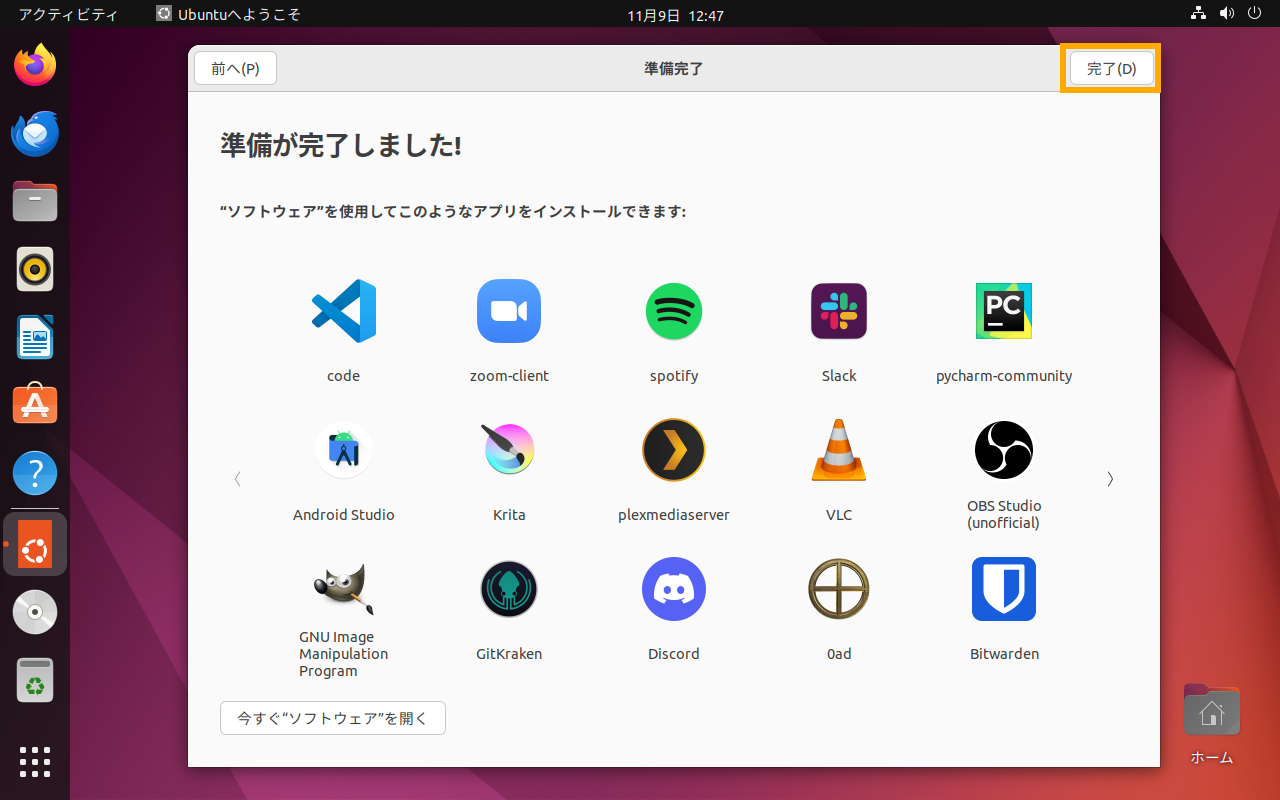Select the Visual Studio Code app icon
The height and width of the screenshot is (800, 1280).
pyautogui.click(x=343, y=311)
